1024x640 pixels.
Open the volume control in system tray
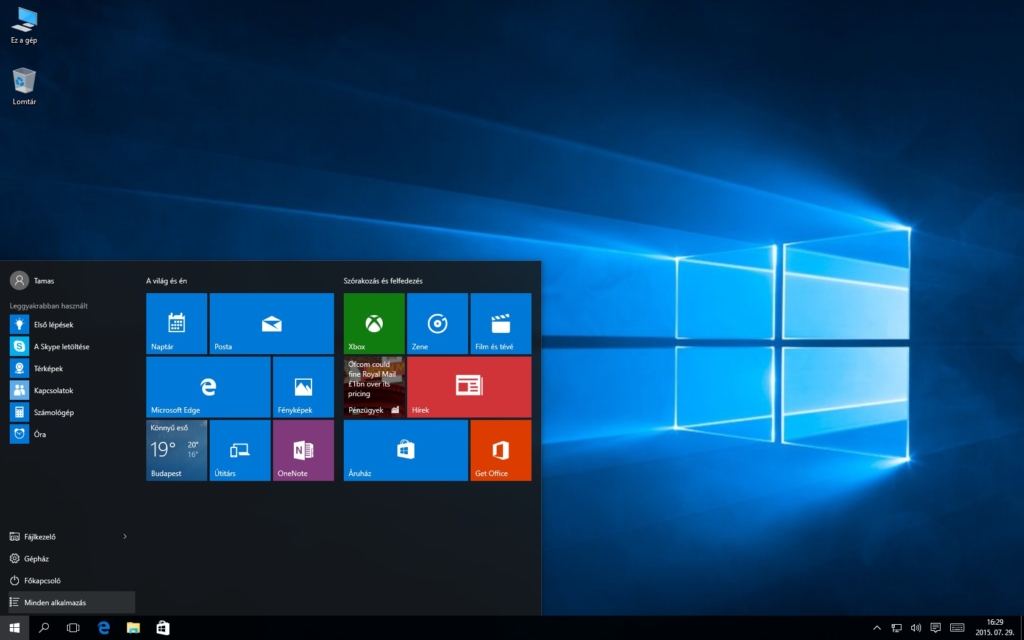point(915,628)
